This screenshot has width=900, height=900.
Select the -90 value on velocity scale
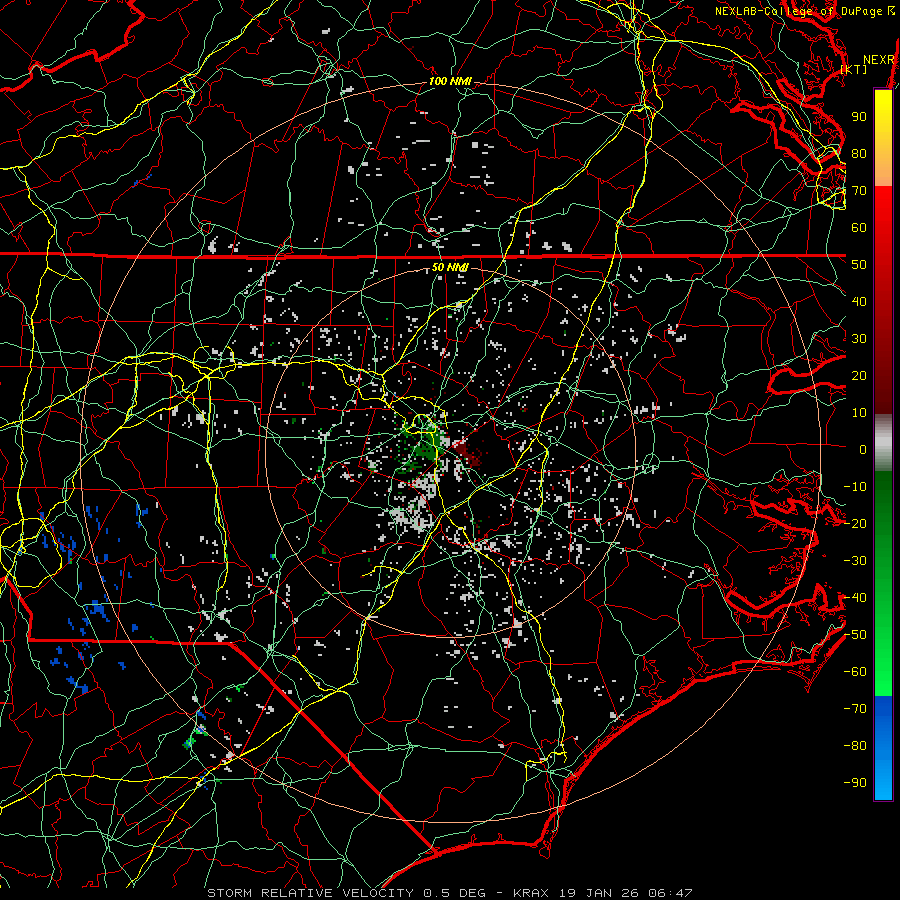click(855, 783)
